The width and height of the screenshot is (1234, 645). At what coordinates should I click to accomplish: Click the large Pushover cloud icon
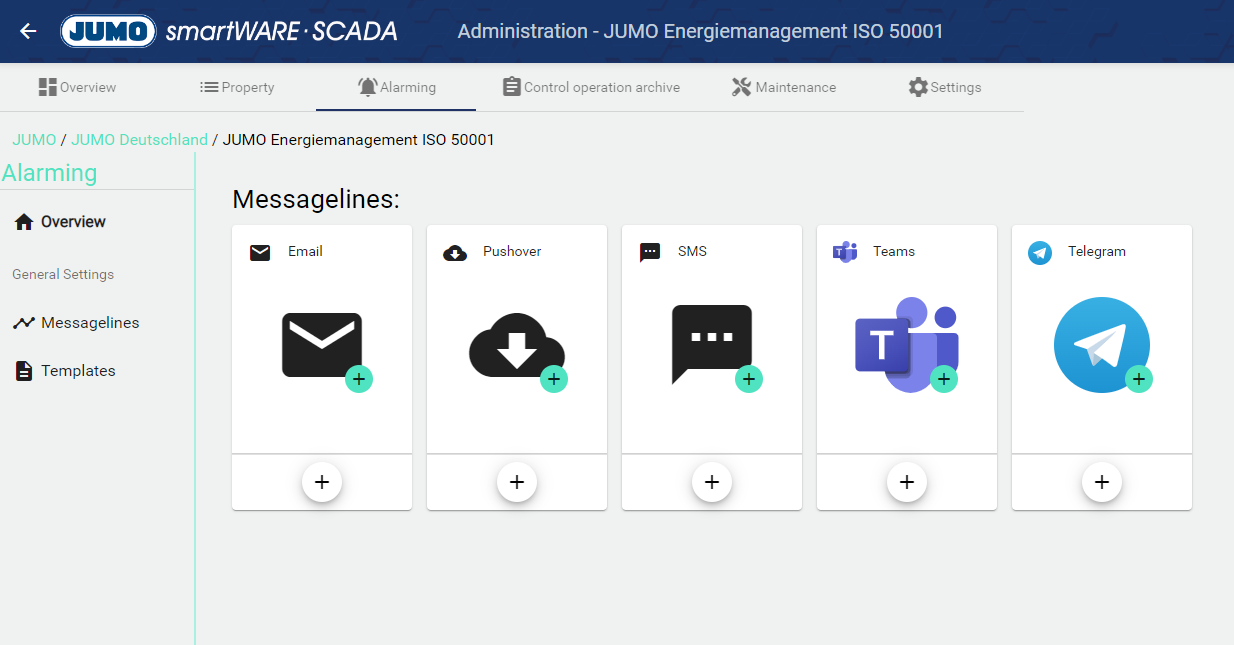point(516,345)
